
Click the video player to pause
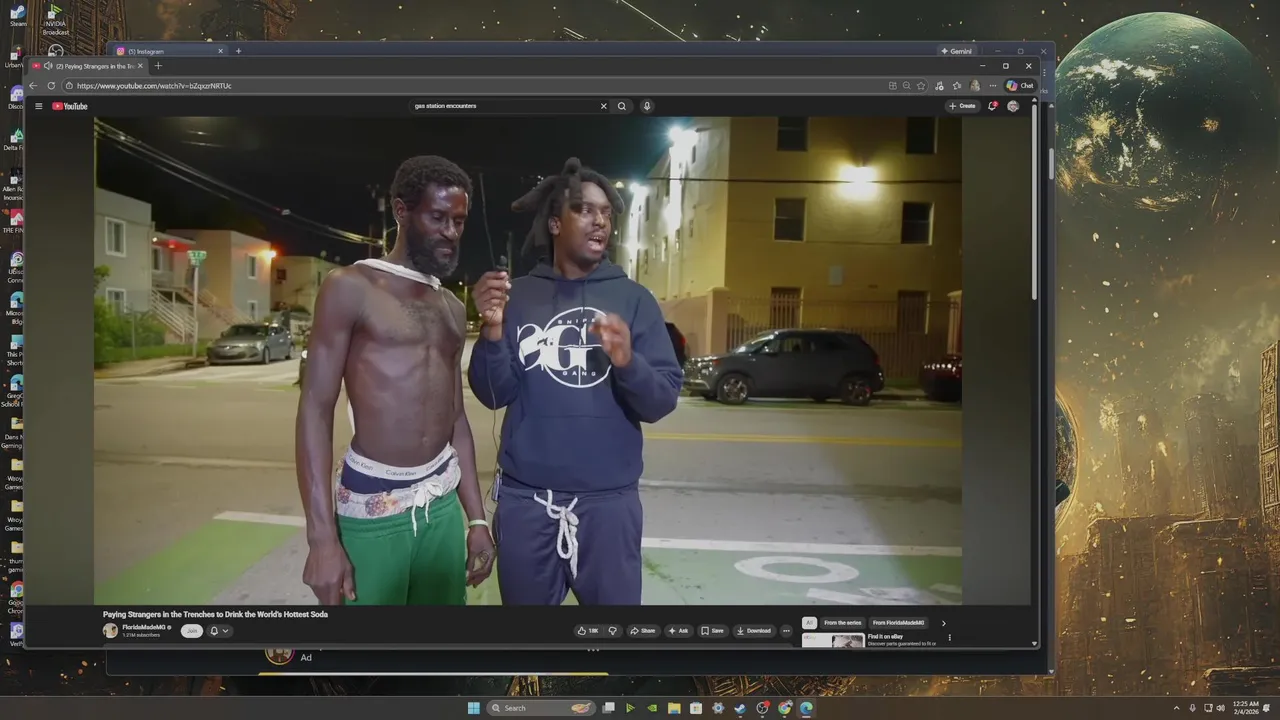[528, 360]
